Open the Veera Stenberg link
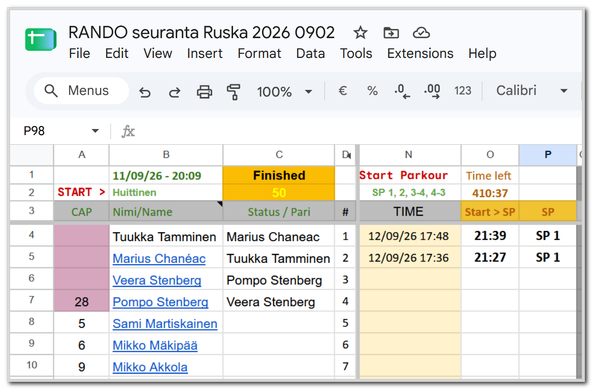The image size is (592, 389). click(157, 281)
